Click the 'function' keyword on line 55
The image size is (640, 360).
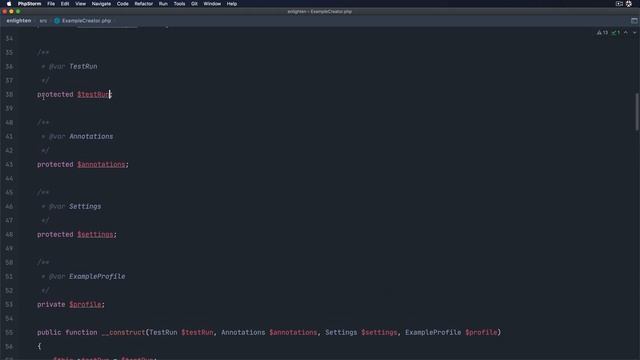[81, 332]
